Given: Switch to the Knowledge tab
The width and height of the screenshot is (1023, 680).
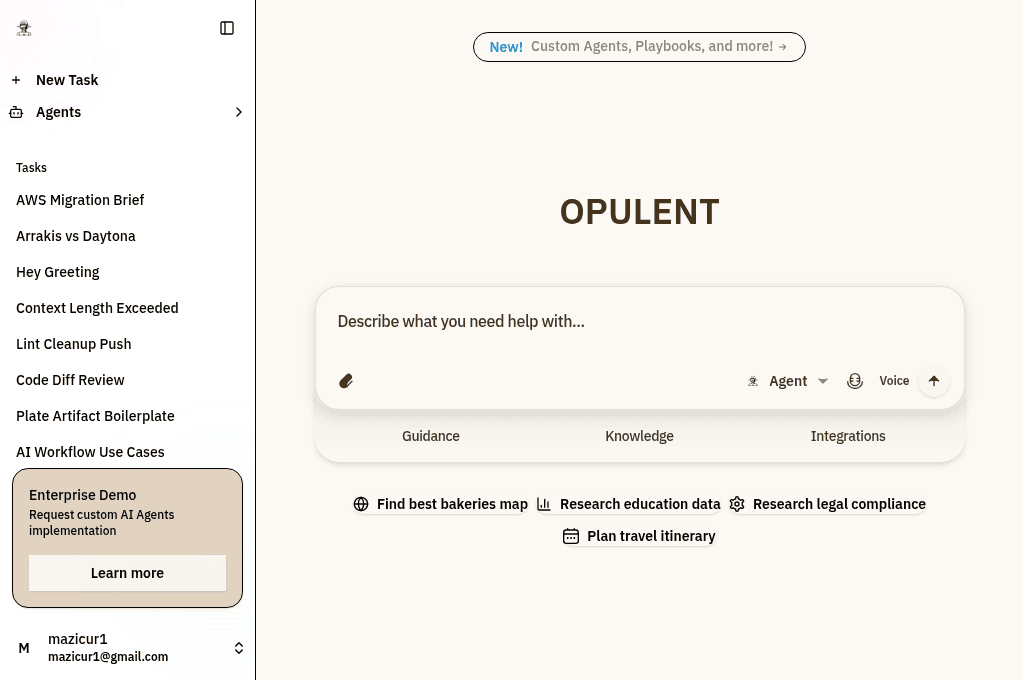Looking at the screenshot, I should [639, 436].
